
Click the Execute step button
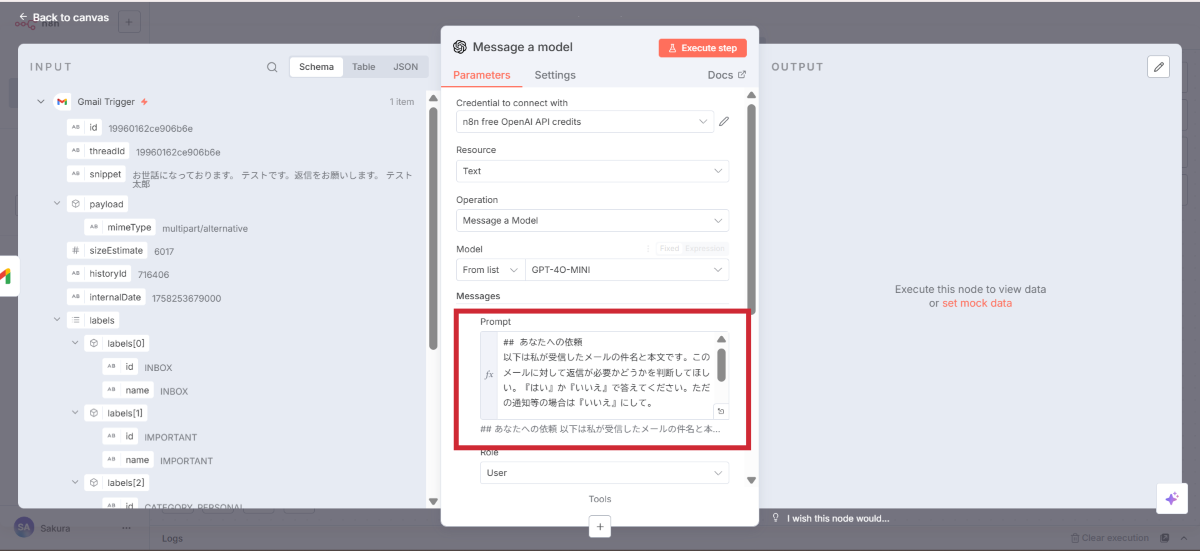coord(702,48)
